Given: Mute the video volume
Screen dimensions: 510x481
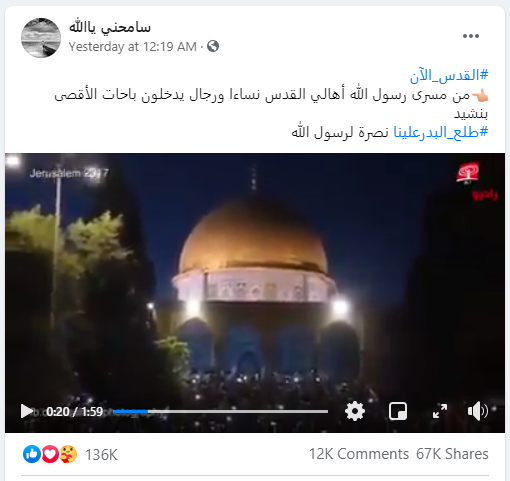Looking at the screenshot, I should [x=478, y=411].
